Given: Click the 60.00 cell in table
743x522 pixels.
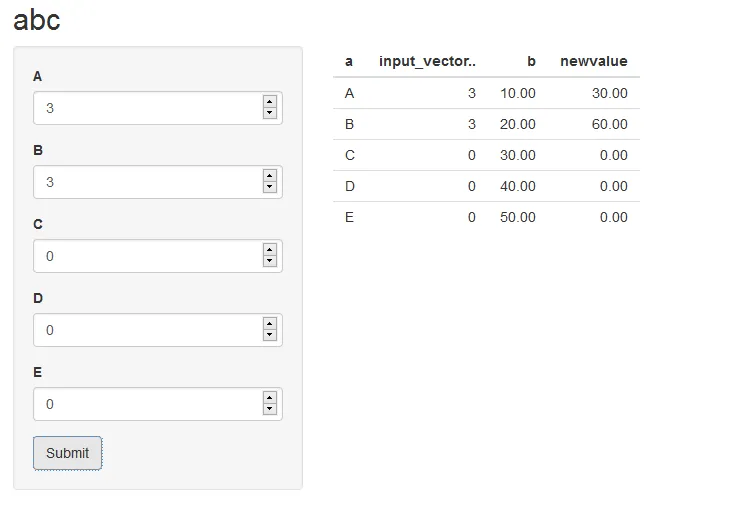Looking at the screenshot, I should [x=609, y=124].
